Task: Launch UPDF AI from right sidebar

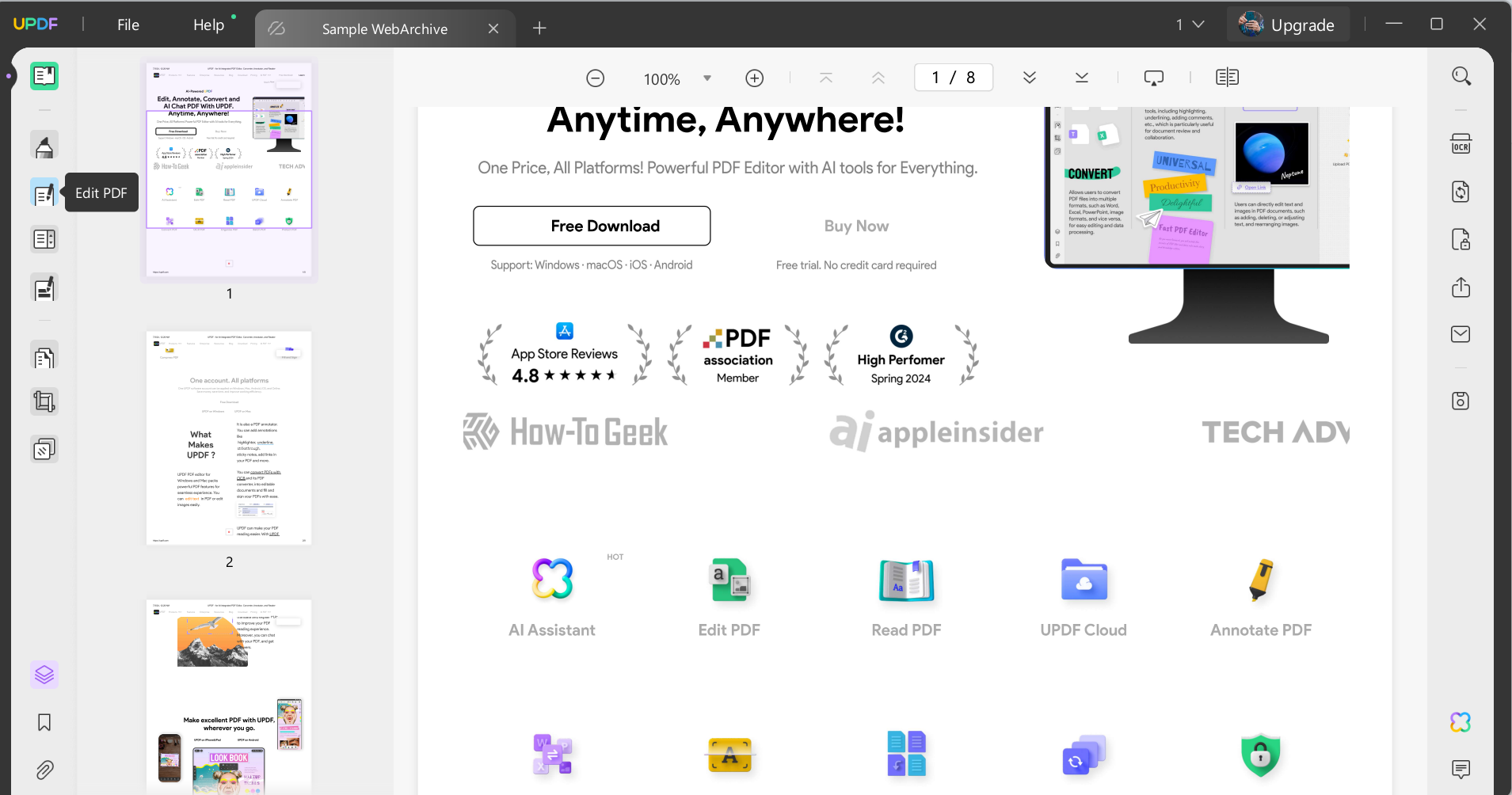Action: pyautogui.click(x=1461, y=722)
